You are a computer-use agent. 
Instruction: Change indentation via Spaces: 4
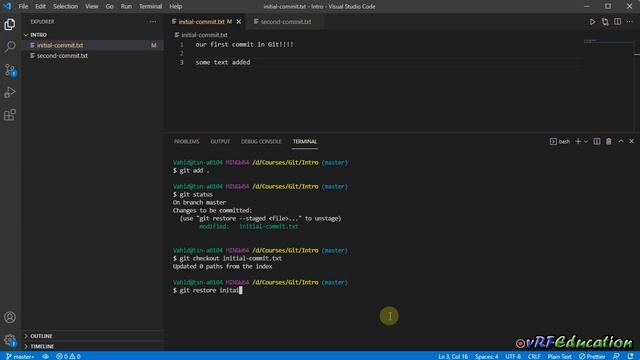[486, 356]
